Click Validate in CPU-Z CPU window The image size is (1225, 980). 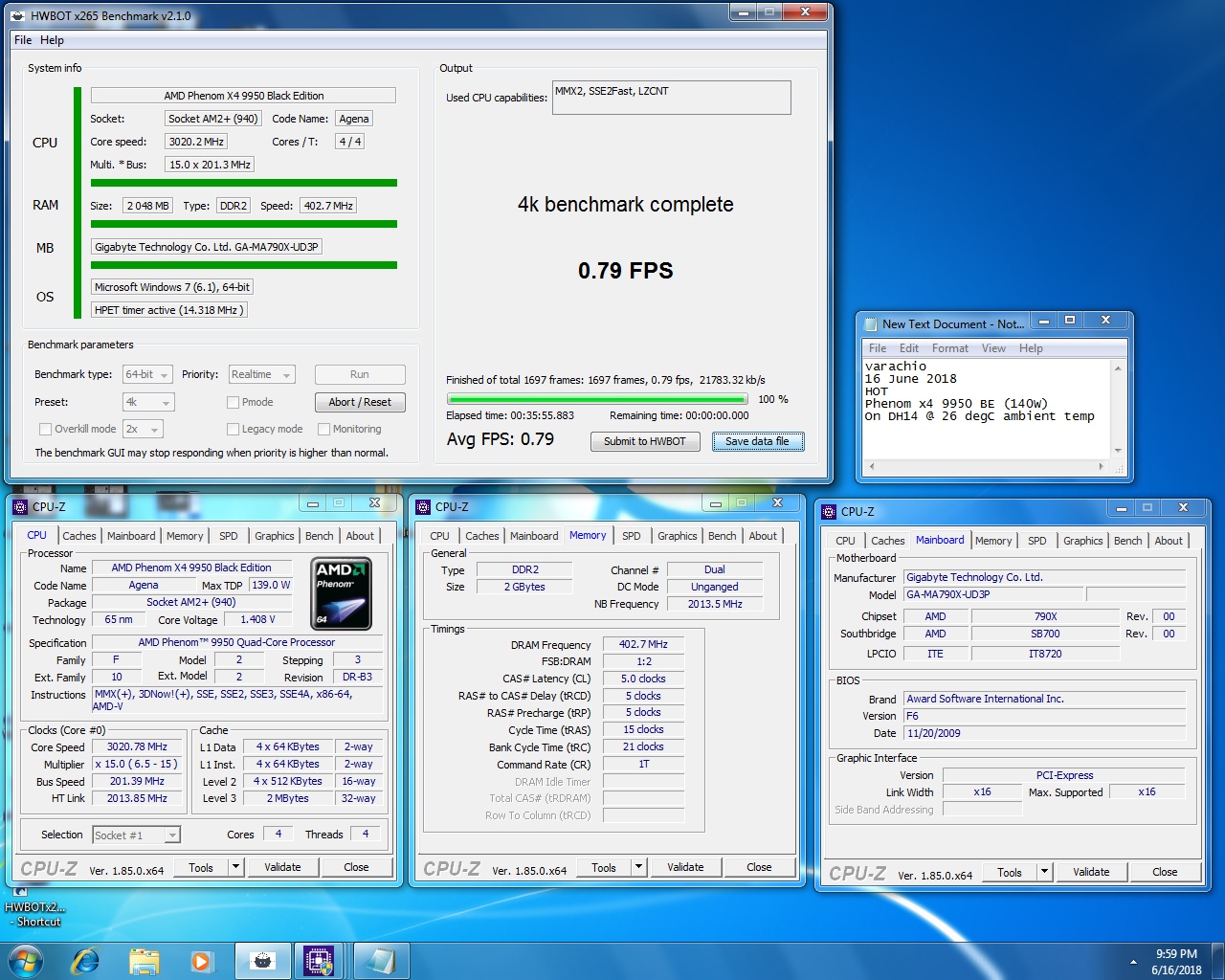[x=282, y=867]
